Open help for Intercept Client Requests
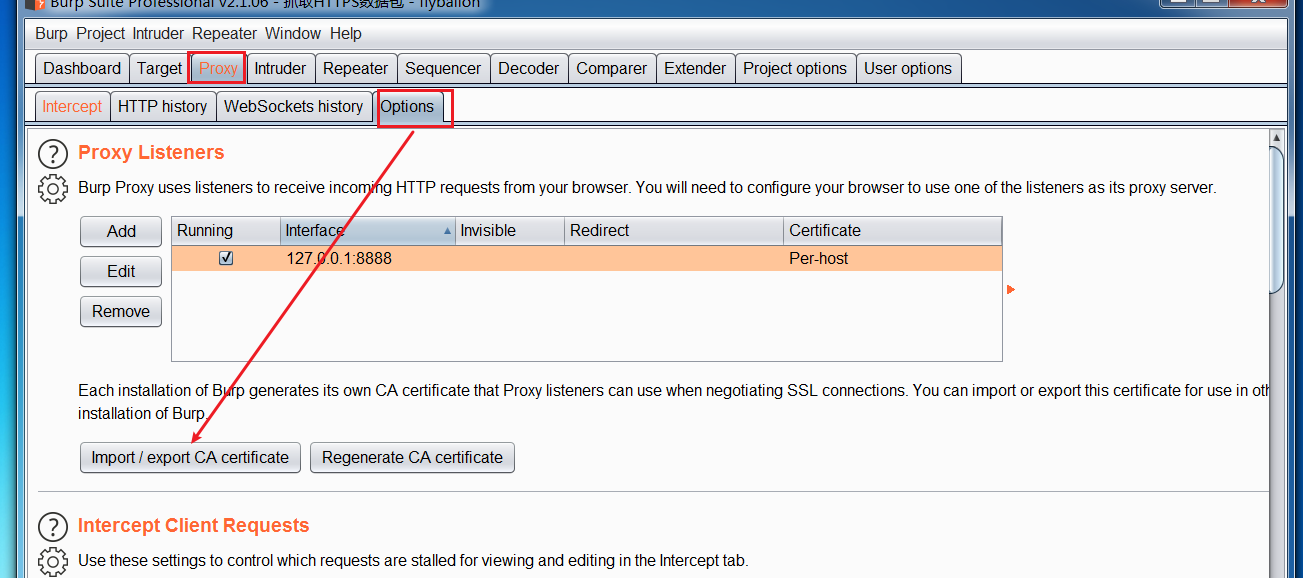 click(x=53, y=527)
